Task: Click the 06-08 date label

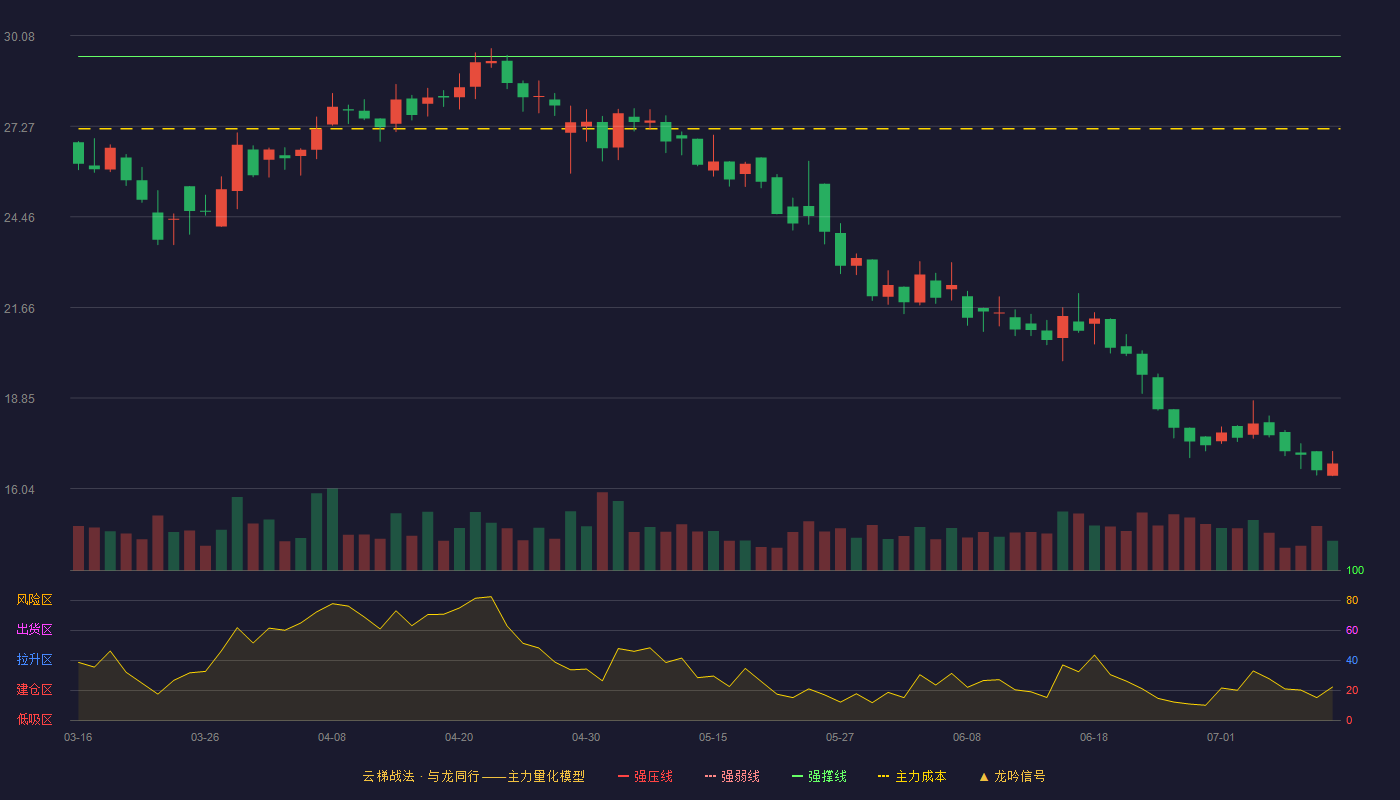Action: coord(967,737)
